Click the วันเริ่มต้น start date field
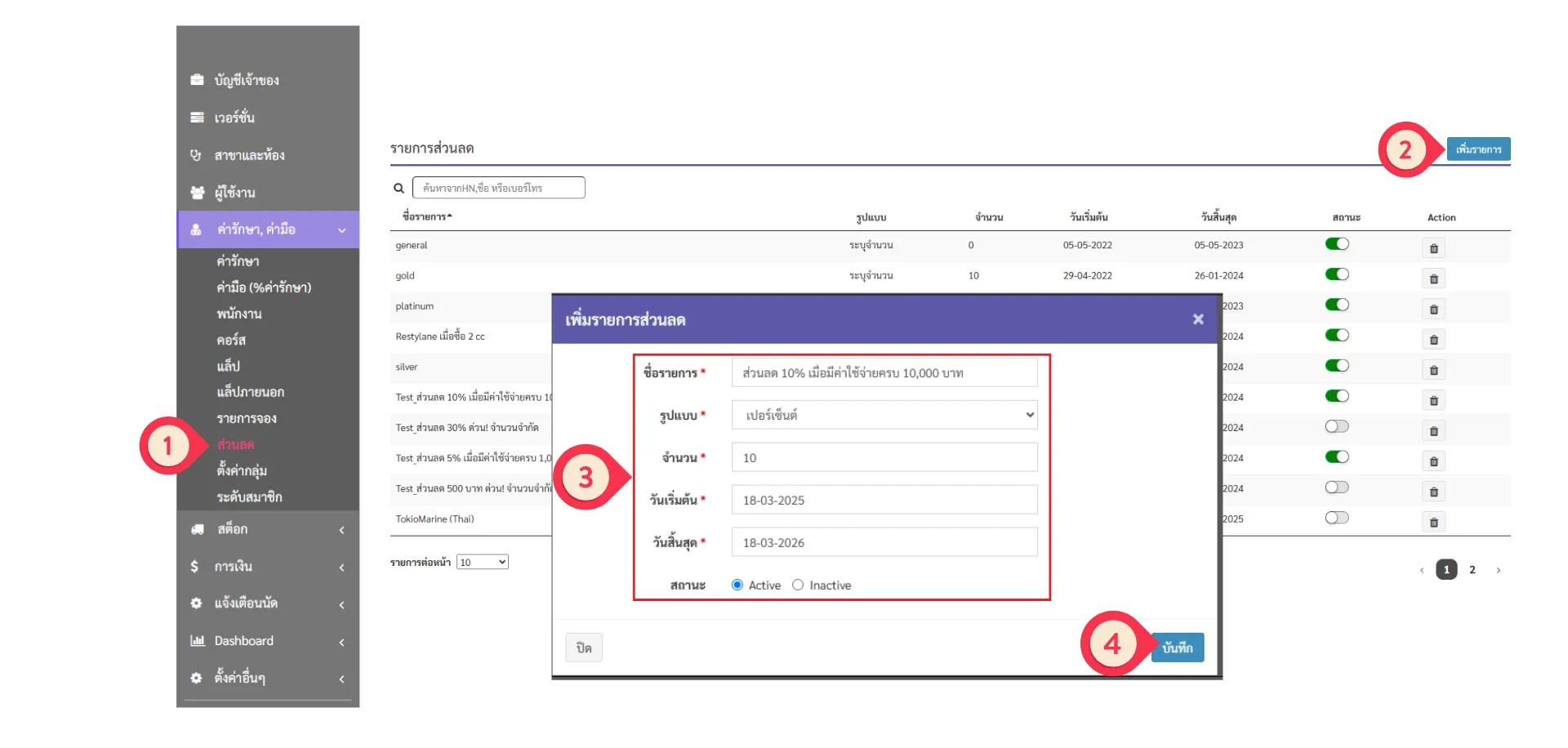This screenshot has height=748, width=1568. coord(884,500)
